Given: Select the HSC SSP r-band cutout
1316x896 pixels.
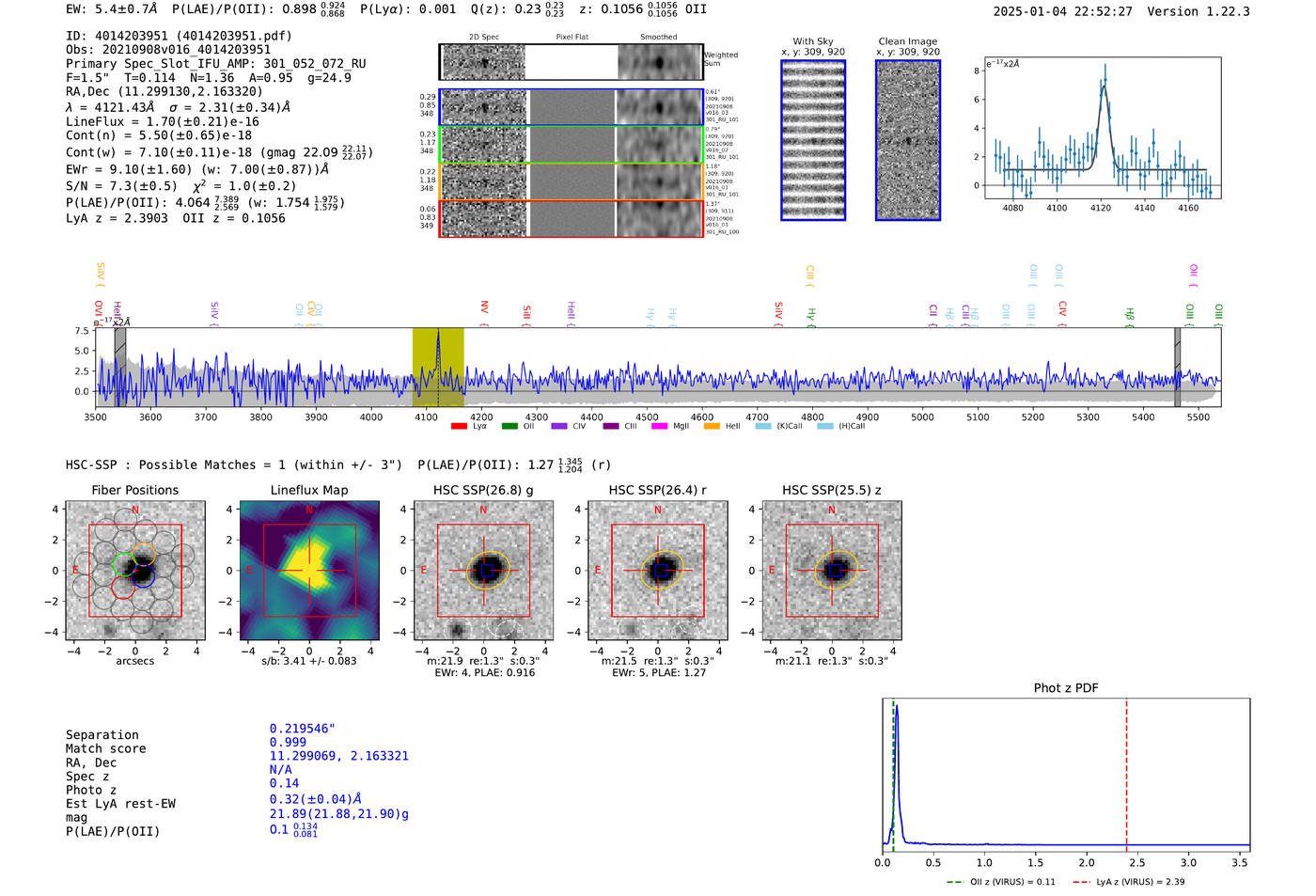Looking at the screenshot, I should [657, 571].
